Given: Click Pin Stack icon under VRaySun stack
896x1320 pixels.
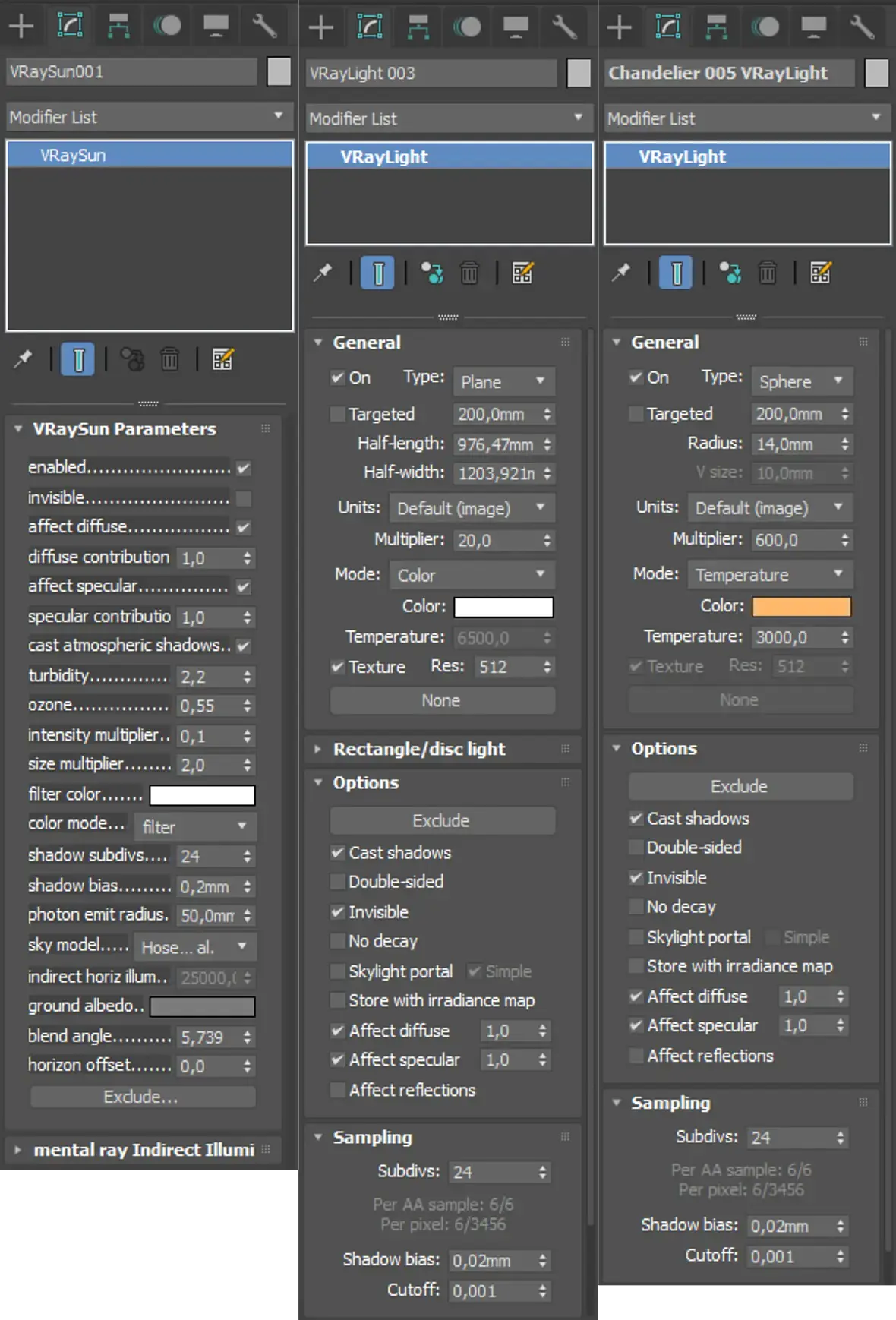Looking at the screenshot, I should pyautogui.click(x=23, y=358).
